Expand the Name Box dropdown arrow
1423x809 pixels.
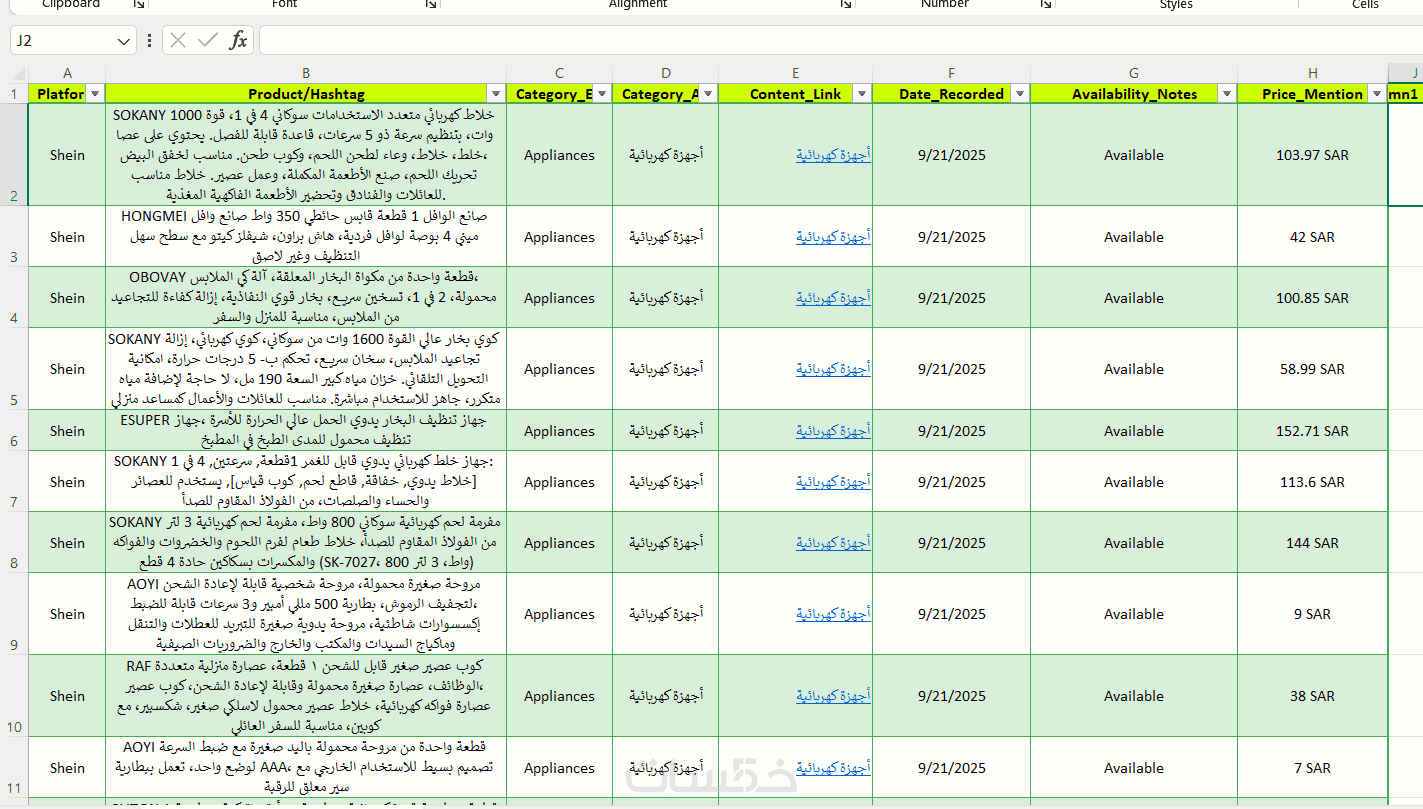[x=124, y=41]
